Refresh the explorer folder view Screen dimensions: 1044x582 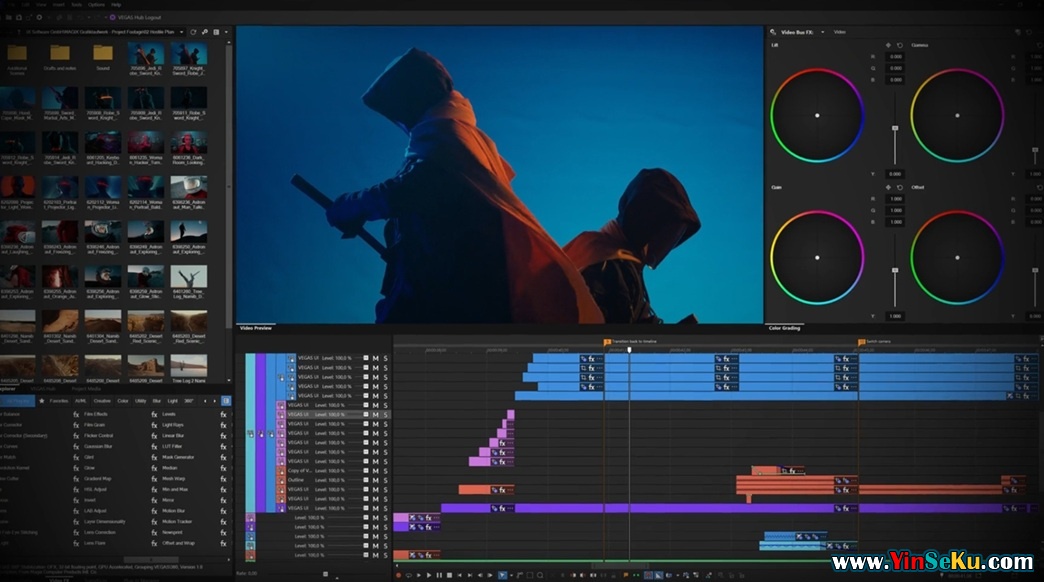coord(192,32)
